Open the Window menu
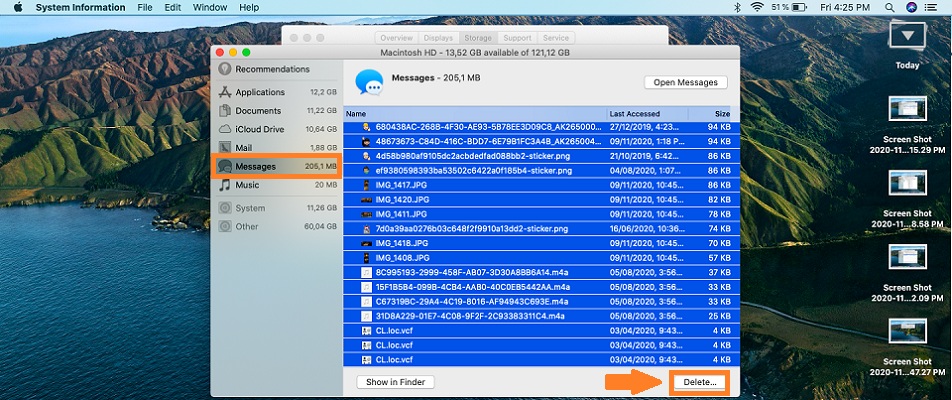The height and width of the screenshot is (400, 952). point(210,7)
